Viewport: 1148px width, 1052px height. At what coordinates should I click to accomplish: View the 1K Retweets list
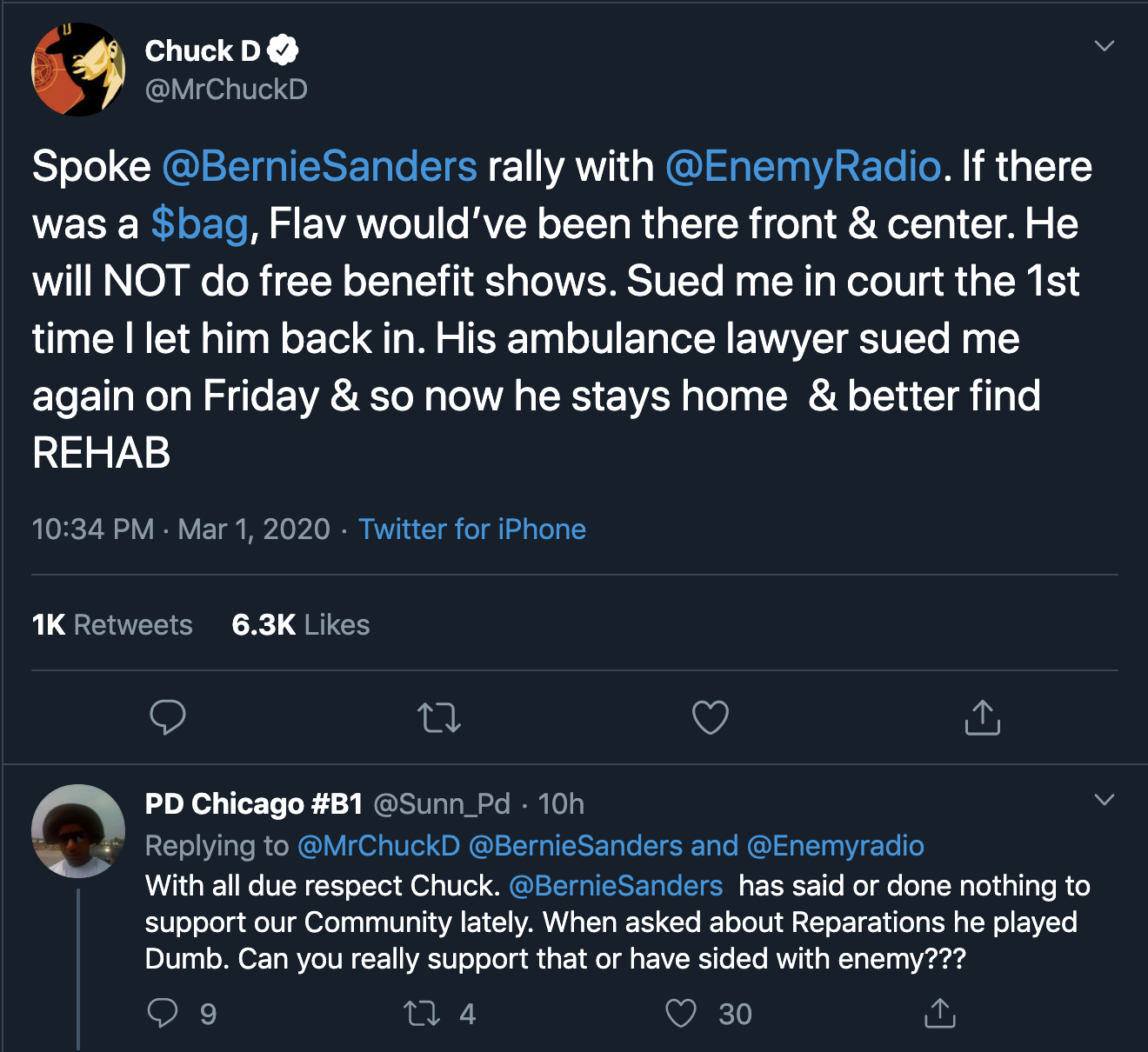click(x=112, y=624)
